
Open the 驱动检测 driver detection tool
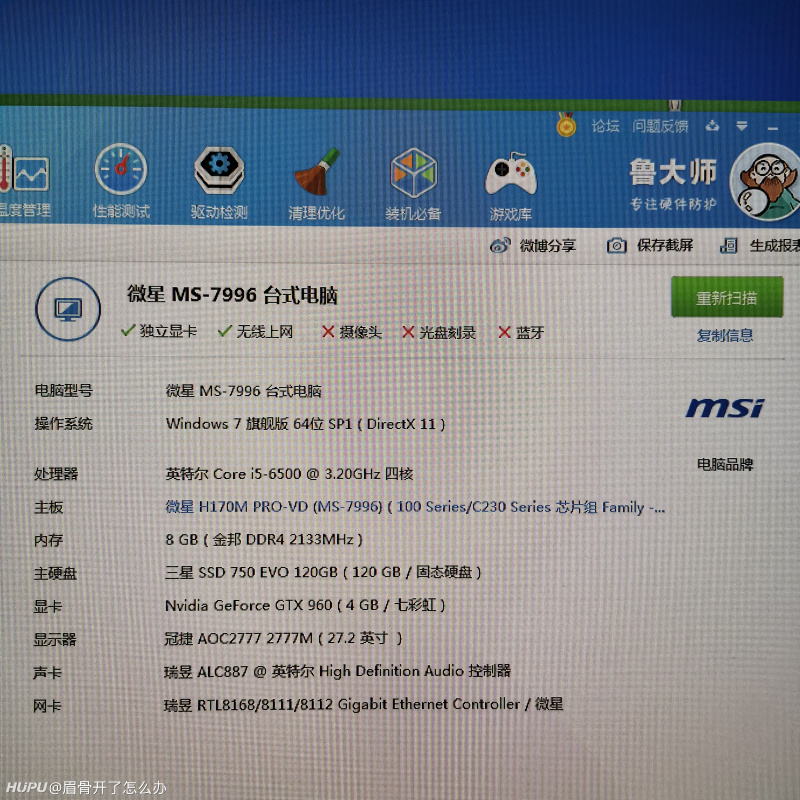coord(218,180)
